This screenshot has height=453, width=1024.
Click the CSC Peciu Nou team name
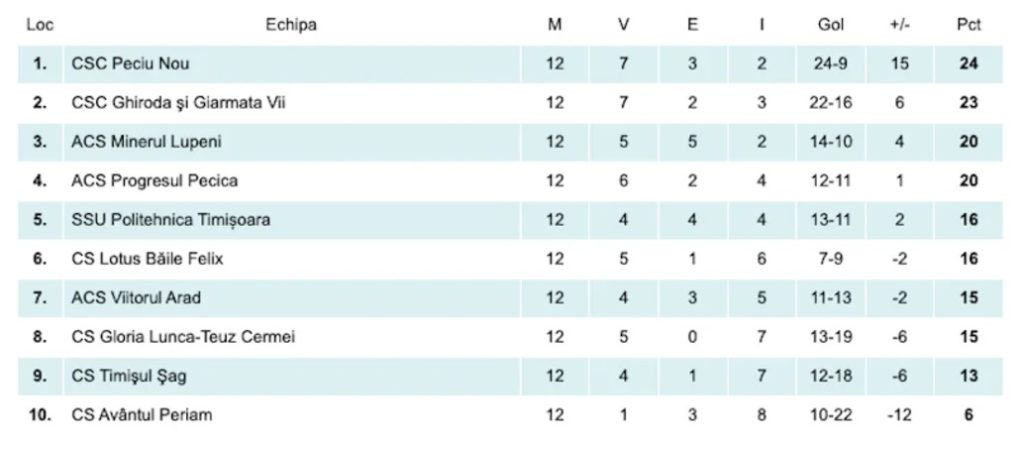click(x=130, y=64)
